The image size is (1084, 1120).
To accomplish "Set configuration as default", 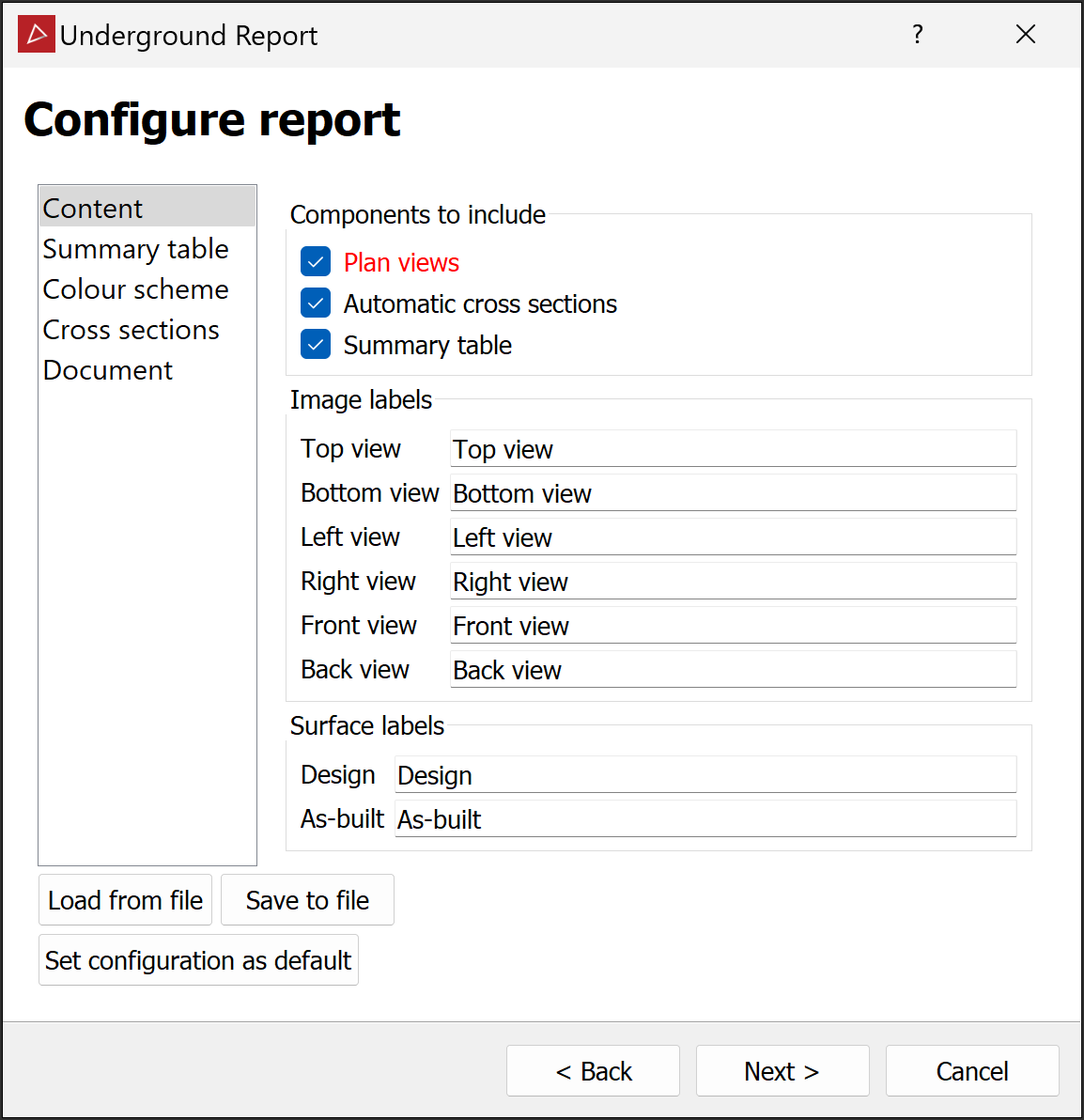I will [198, 960].
